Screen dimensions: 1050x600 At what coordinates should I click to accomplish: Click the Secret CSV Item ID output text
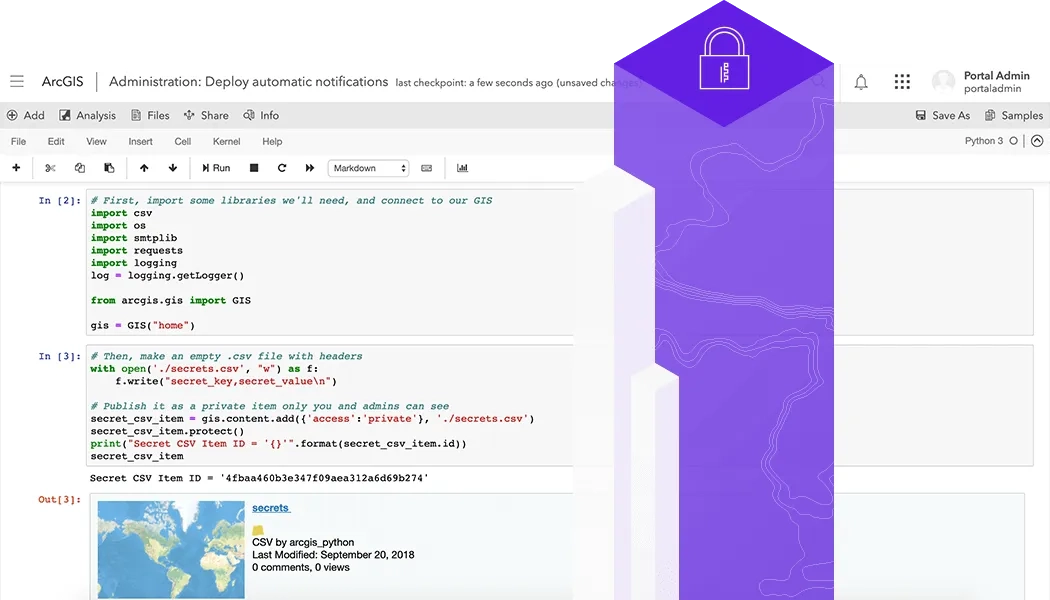259,478
